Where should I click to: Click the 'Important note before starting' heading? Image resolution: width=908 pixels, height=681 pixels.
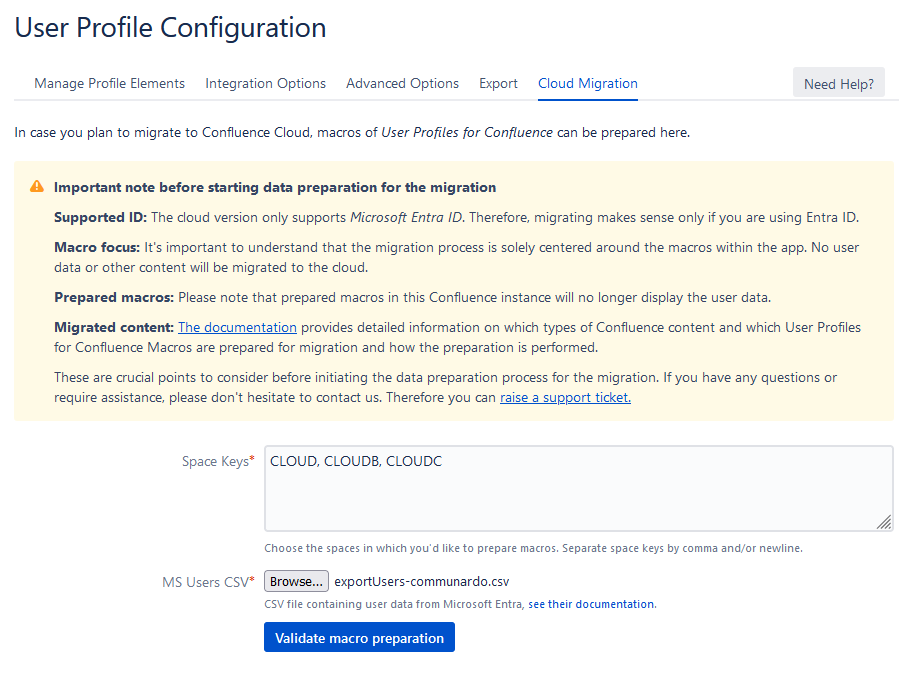pyautogui.click(x=275, y=187)
